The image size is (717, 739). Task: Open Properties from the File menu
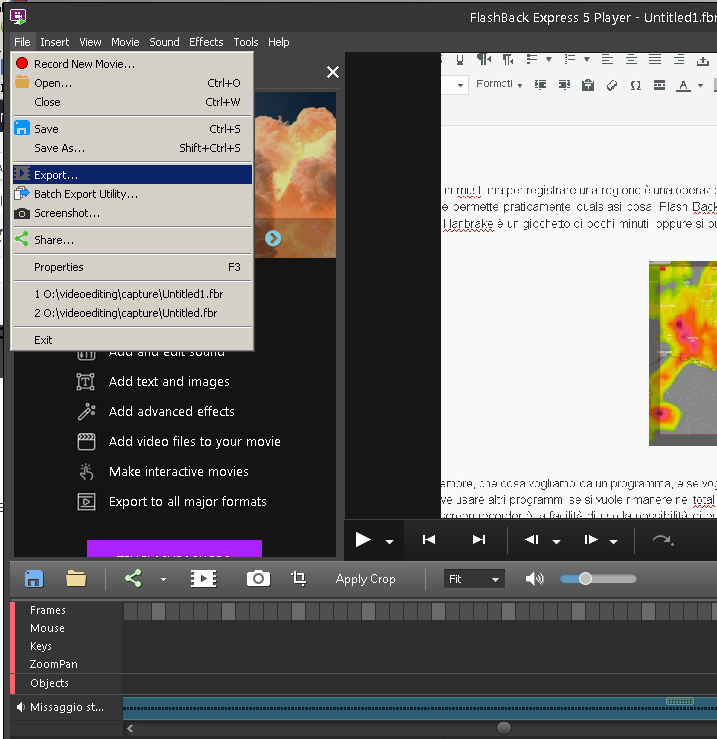132,267
